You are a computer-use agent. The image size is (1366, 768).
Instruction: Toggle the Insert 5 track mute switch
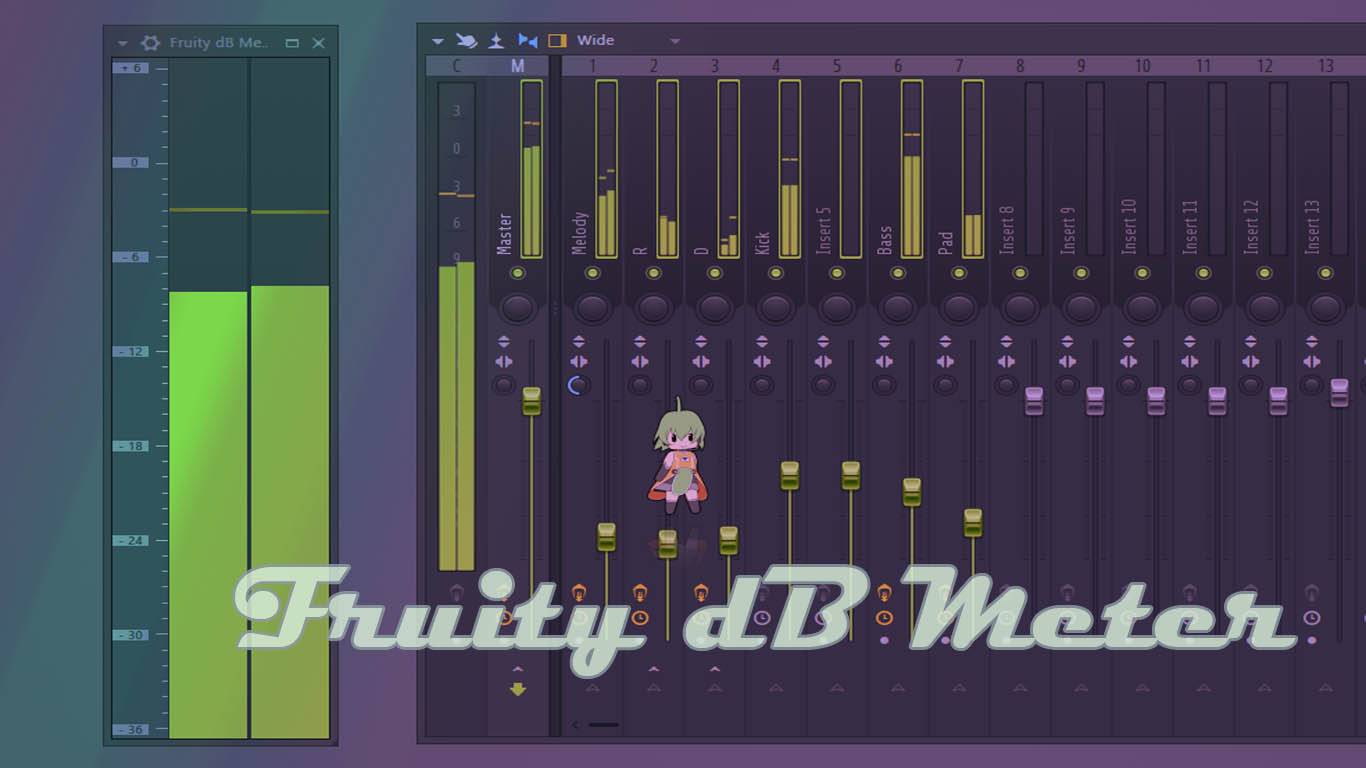[x=837, y=273]
